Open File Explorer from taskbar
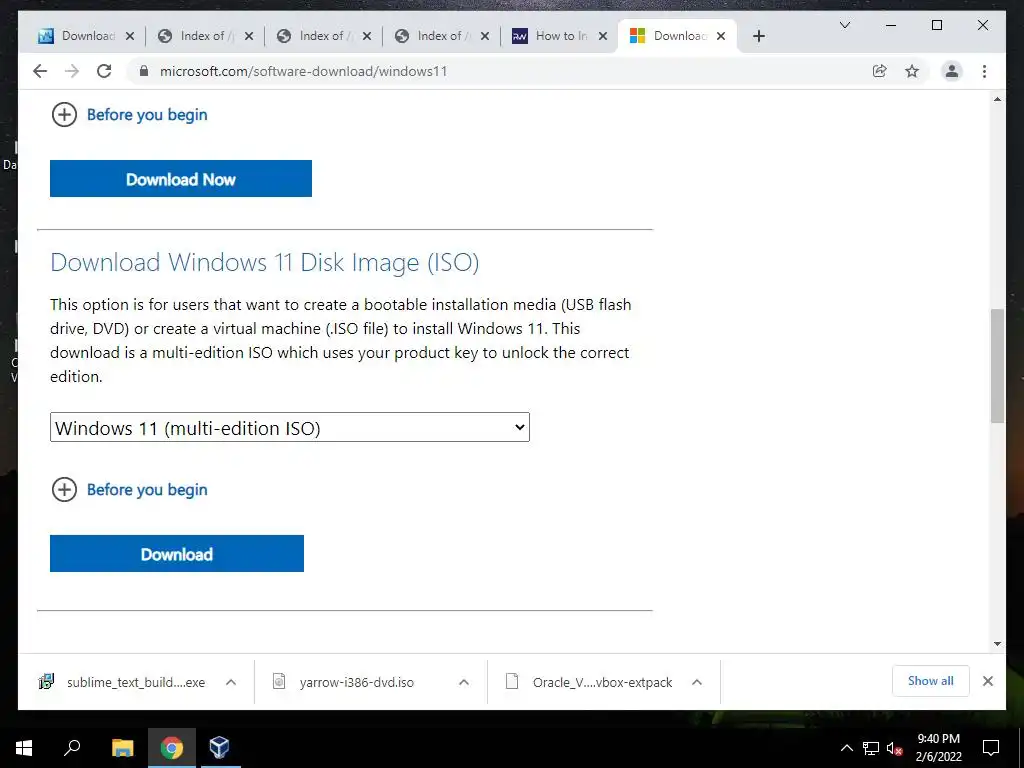This screenshot has height=768, width=1024. [x=122, y=748]
